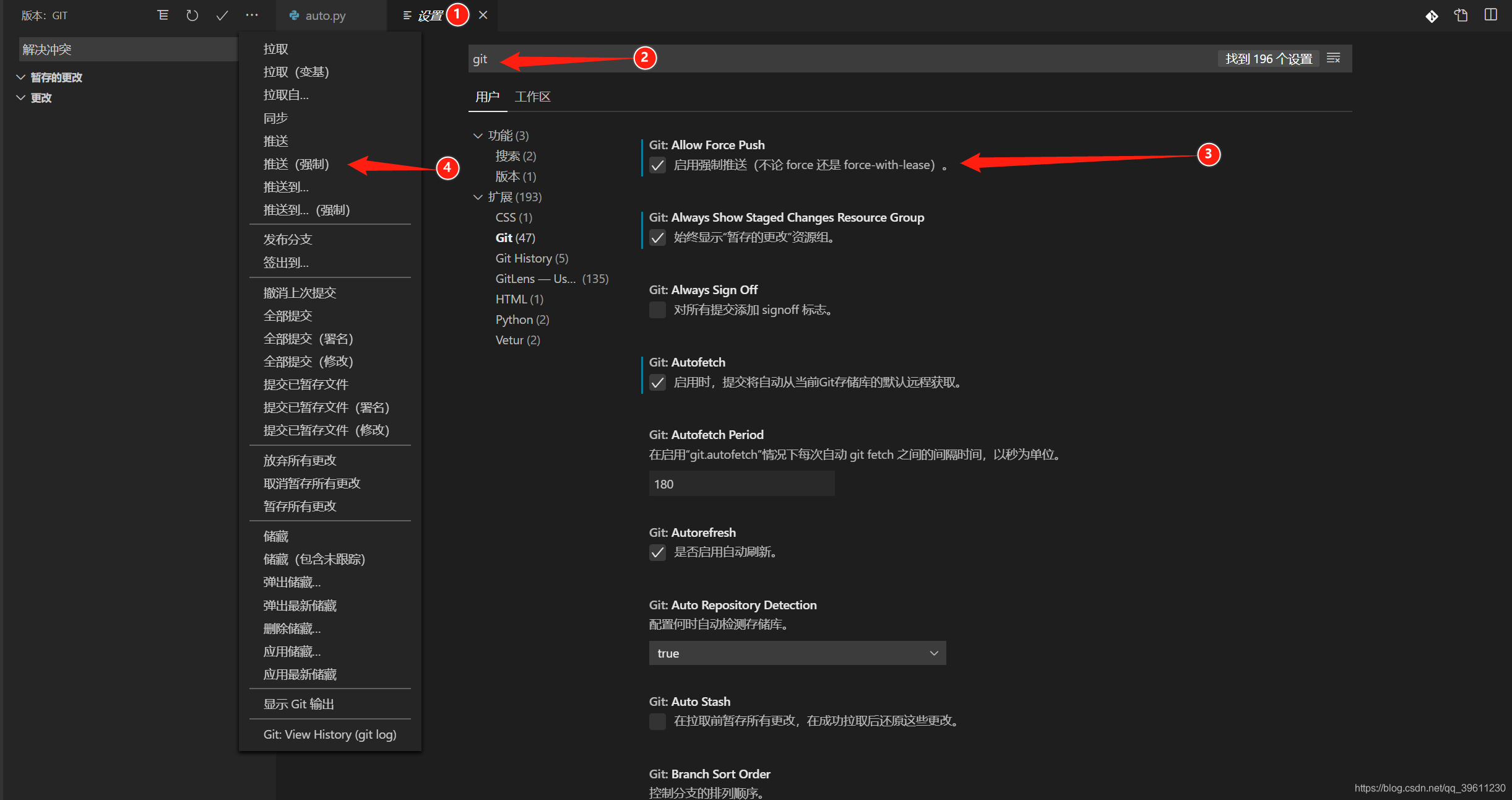Select the 用户 settings tab
The width and height of the screenshot is (1512, 800).
[x=487, y=97]
